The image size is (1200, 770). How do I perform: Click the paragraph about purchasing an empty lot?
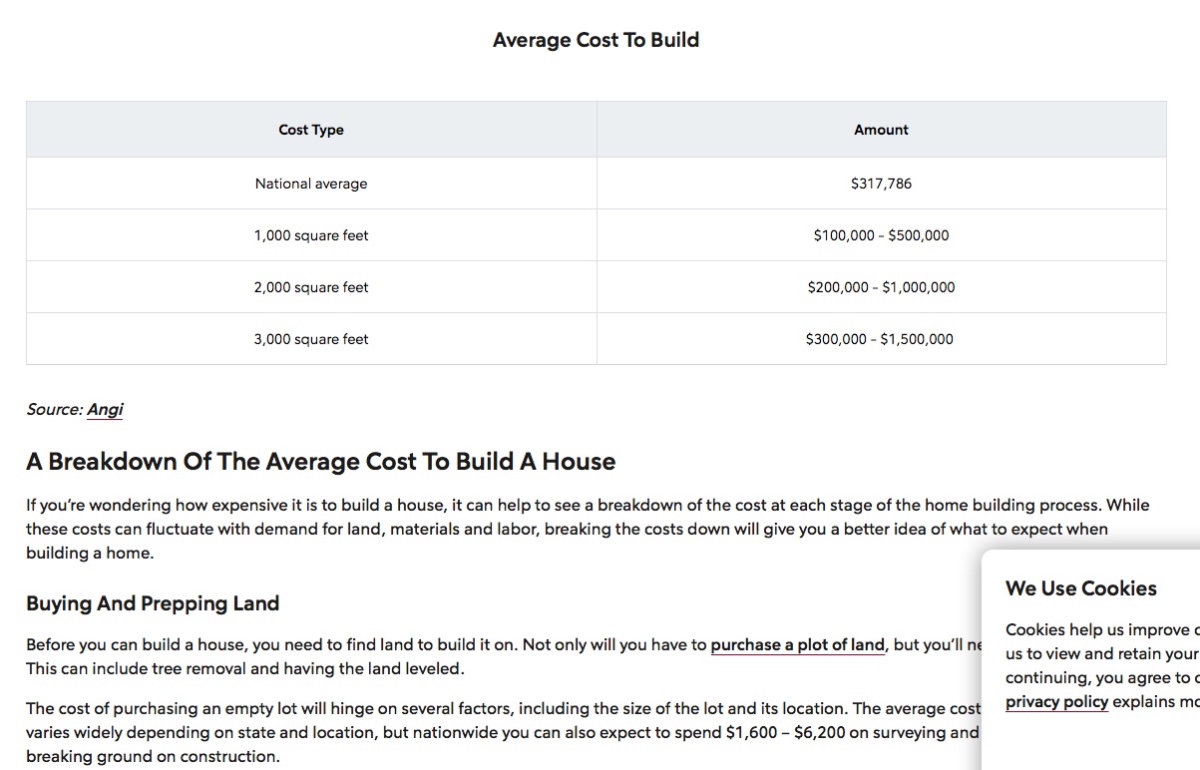click(x=500, y=732)
